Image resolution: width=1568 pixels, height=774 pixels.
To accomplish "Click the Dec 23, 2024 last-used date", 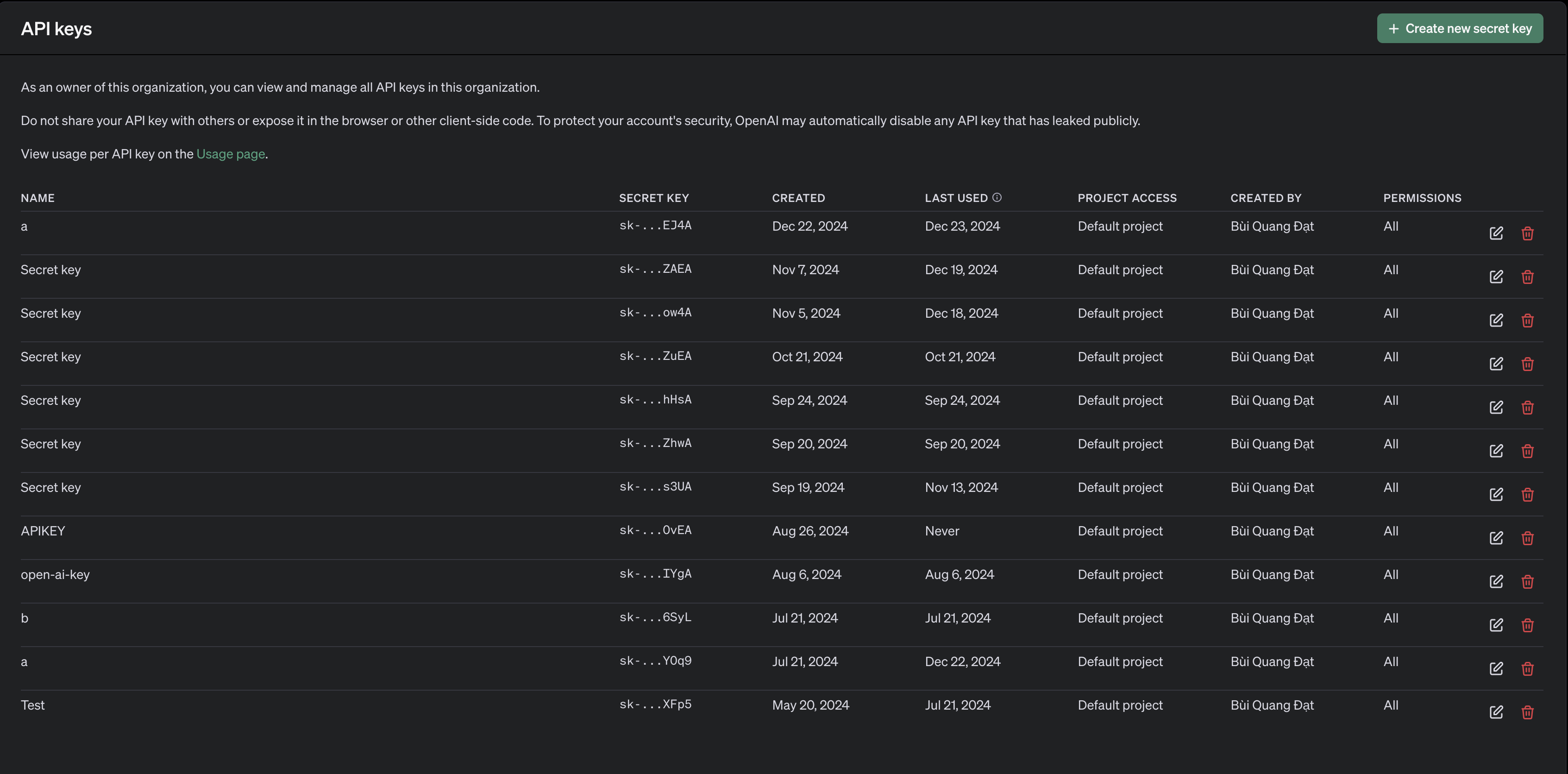I will pyautogui.click(x=962, y=227).
